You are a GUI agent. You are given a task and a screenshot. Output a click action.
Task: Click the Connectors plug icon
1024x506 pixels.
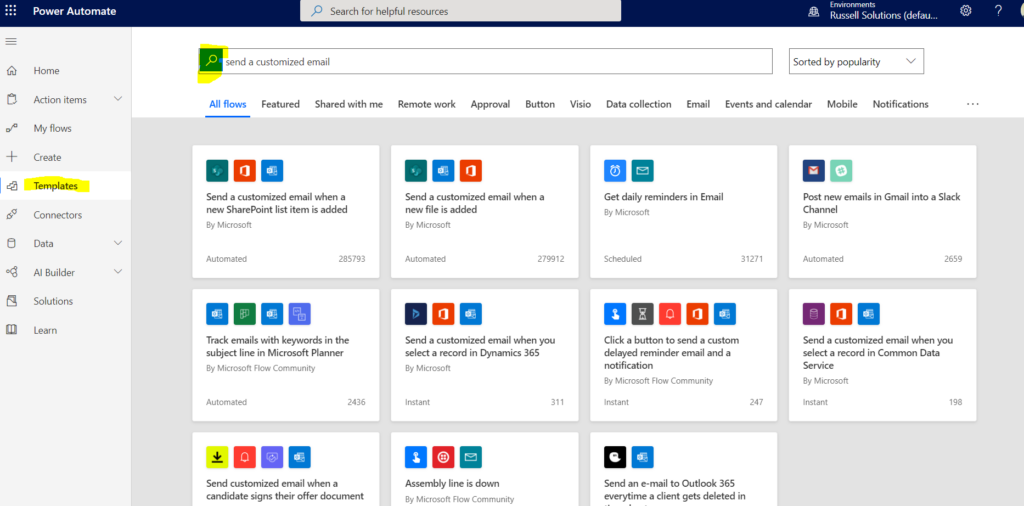[x=11, y=215]
